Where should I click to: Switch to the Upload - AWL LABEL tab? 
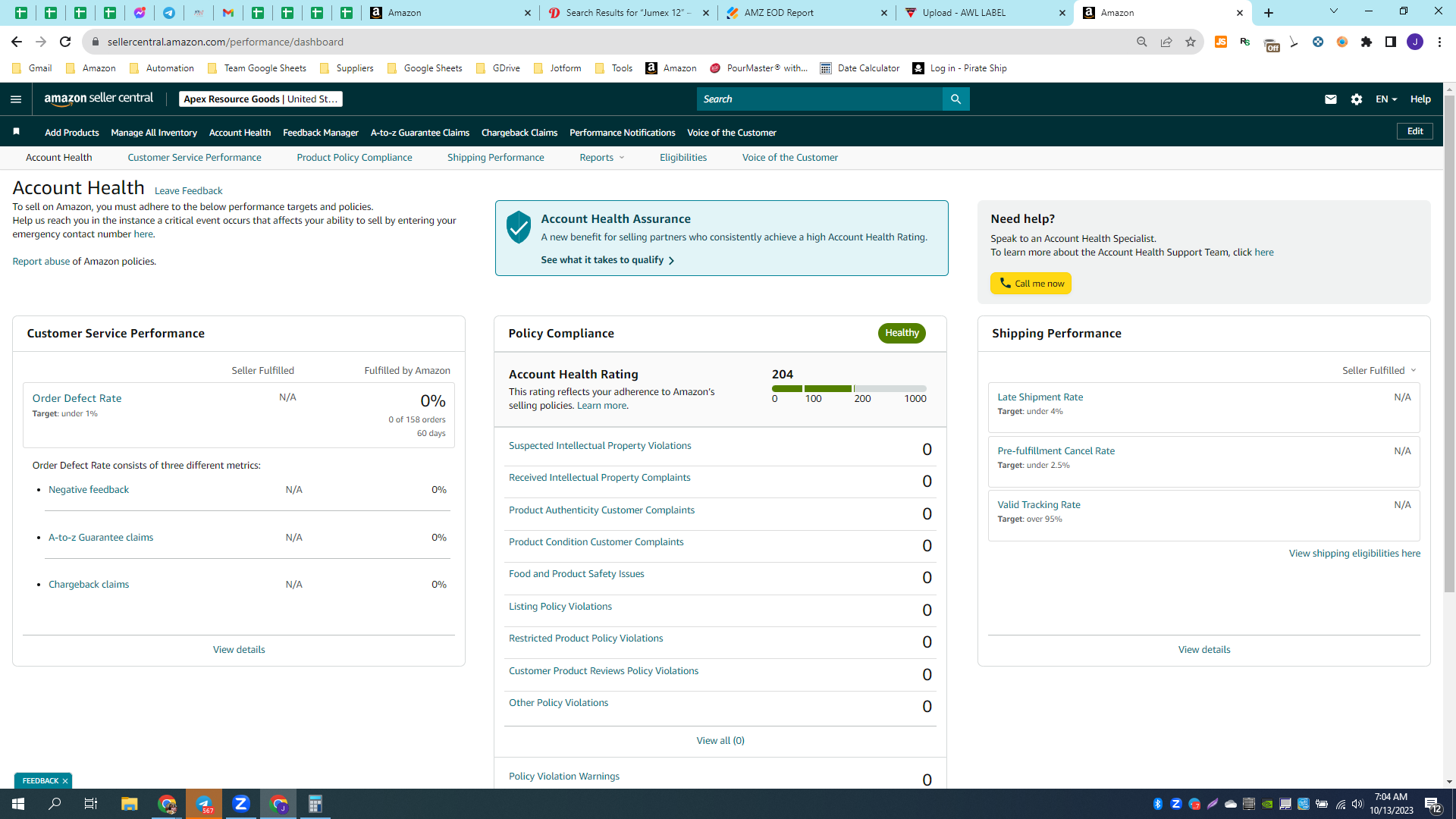pos(985,13)
